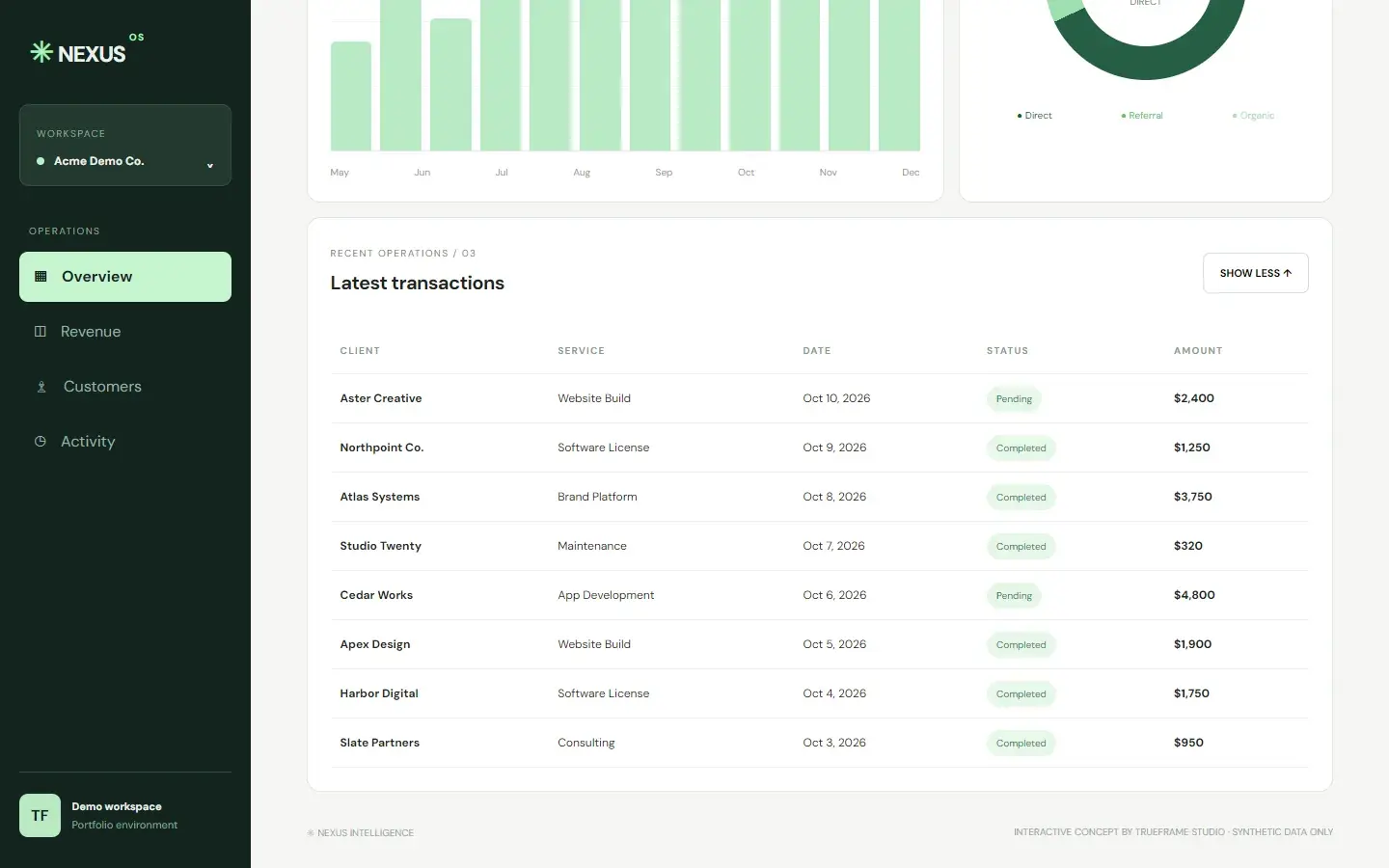The width and height of the screenshot is (1389, 868).
Task: Click the Nexus asterisk logo icon
Action: pyautogui.click(x=41, y=52)
